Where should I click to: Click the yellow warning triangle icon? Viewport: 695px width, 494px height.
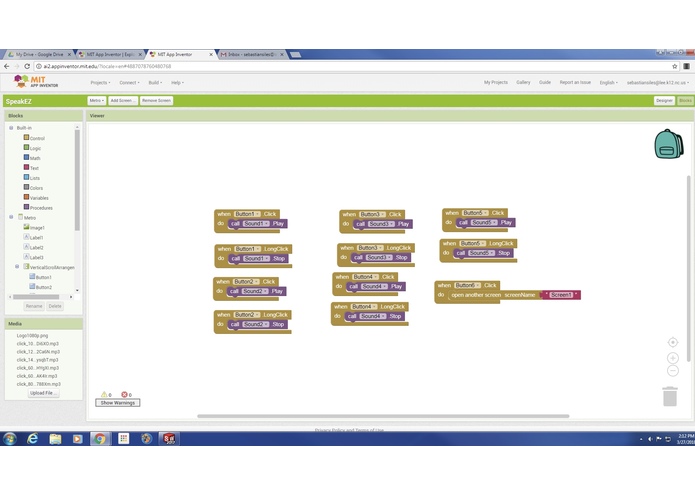coord(104,394)
